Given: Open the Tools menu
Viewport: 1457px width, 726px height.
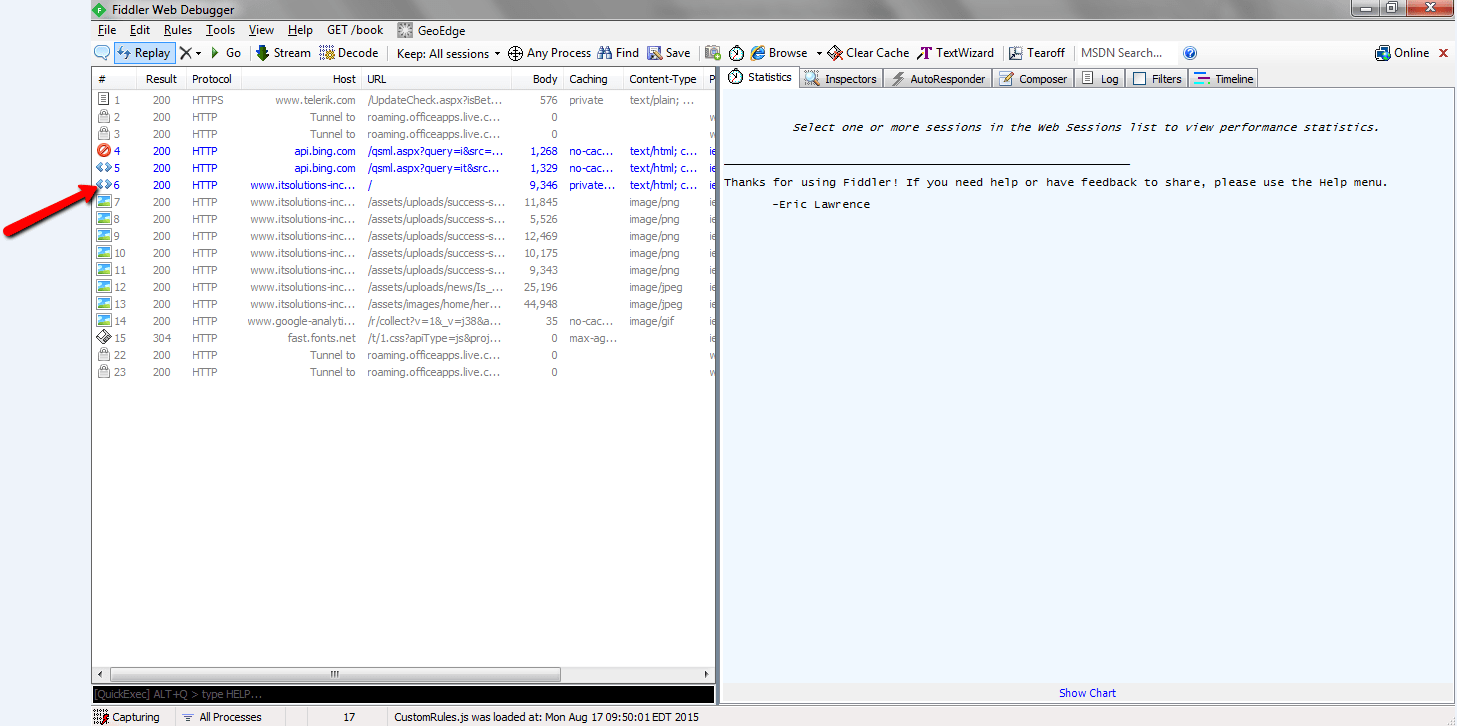Looking at the screenshot, I should click(x=220, y=30).
